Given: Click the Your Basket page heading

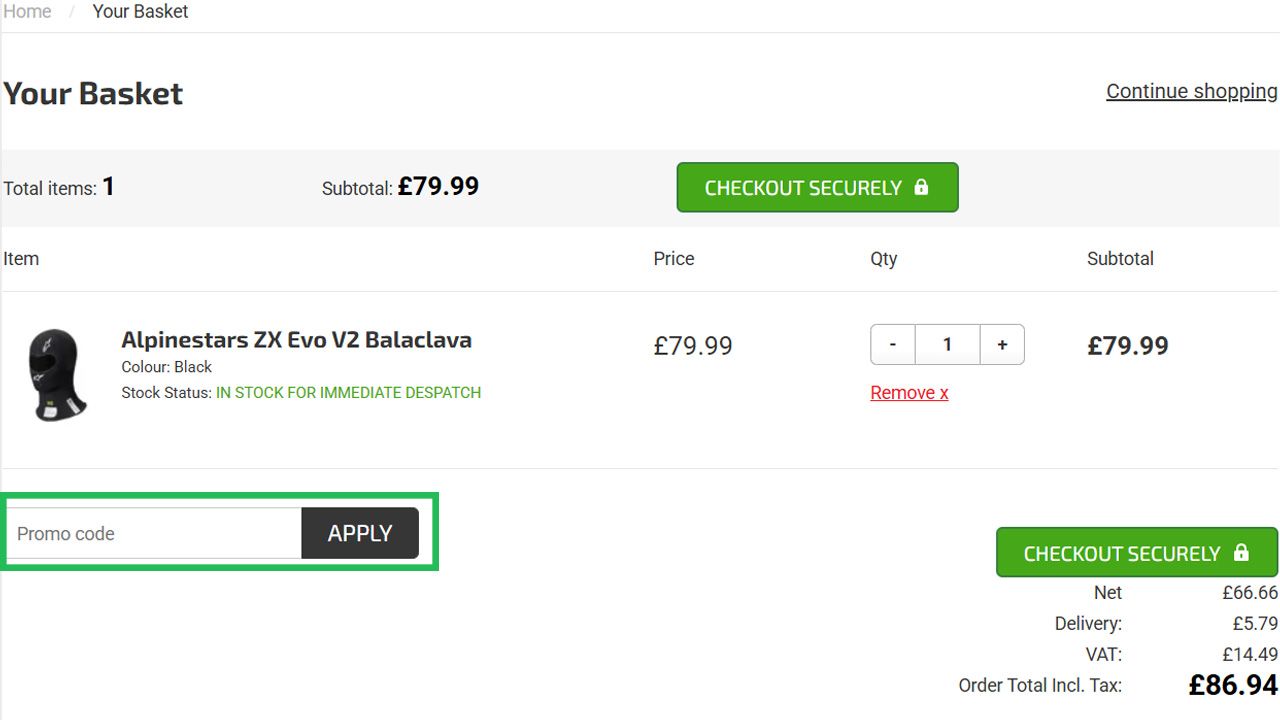Looking at the screenshot, I should coord(94,94).
